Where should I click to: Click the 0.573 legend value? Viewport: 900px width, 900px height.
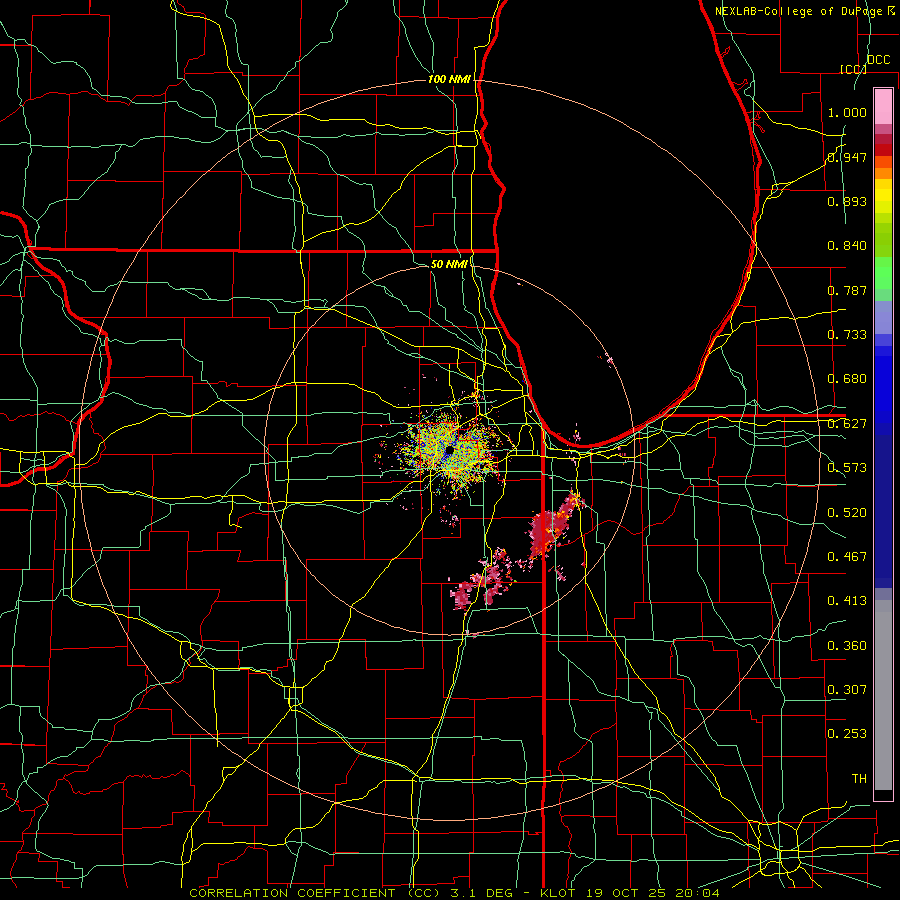[x=847, y=468]
